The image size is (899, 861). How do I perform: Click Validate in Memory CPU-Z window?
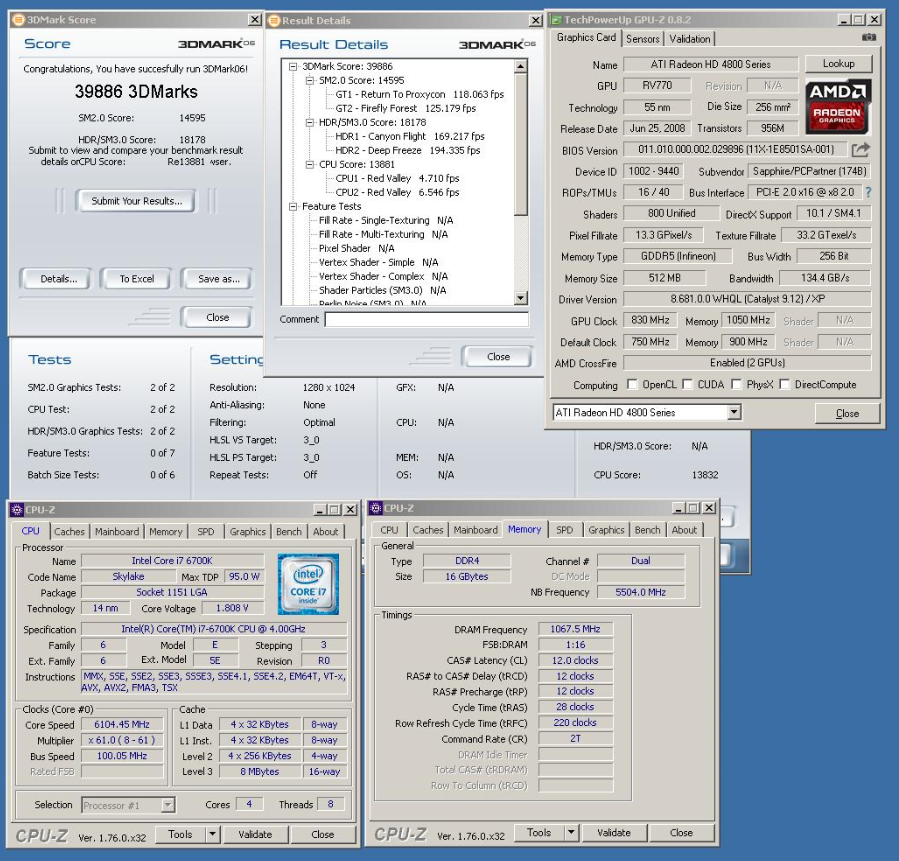tap(613, 832)
